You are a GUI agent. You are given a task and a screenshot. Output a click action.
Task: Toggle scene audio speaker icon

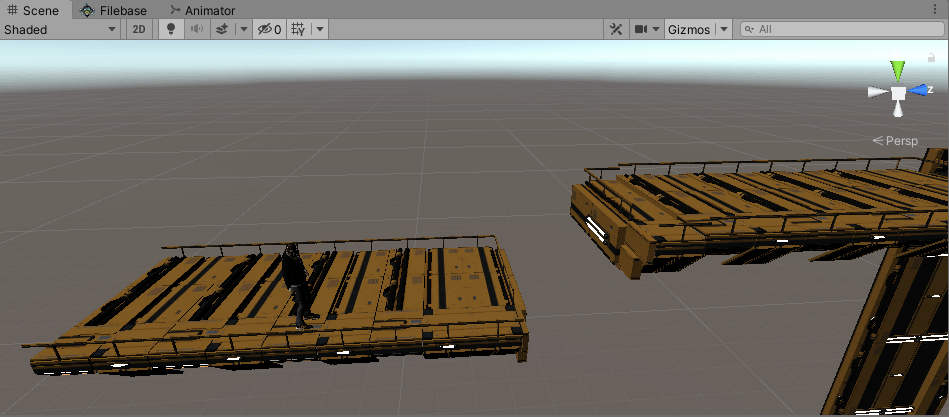pyautogui.click(x=197, y=29)
